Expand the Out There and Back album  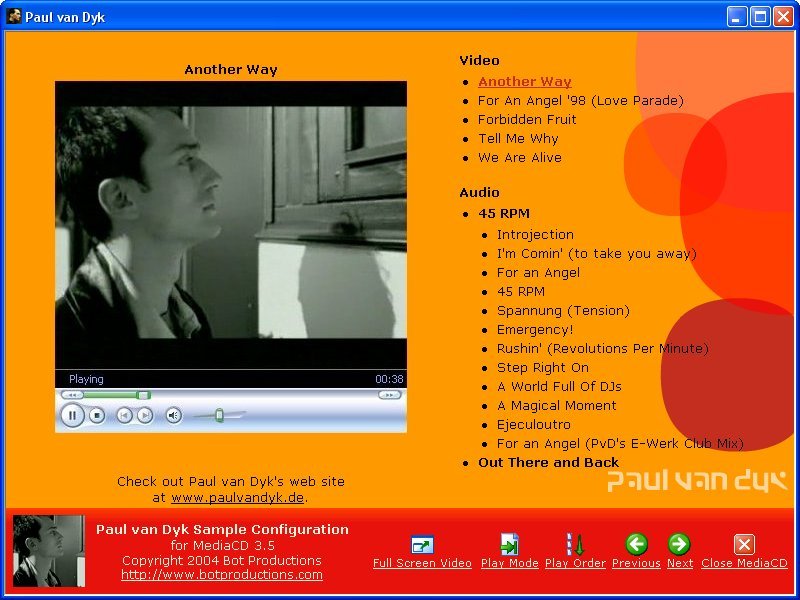point(548,463)
